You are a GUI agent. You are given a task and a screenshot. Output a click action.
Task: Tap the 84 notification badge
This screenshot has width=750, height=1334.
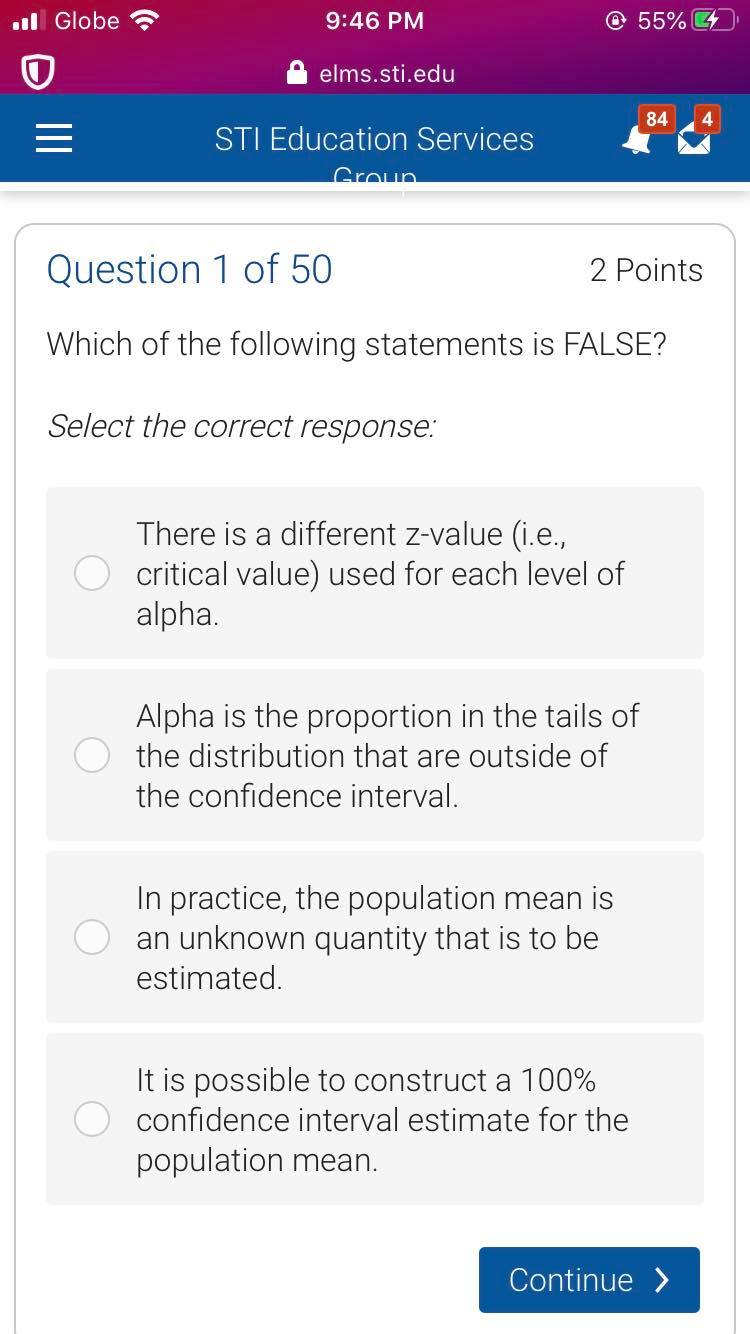(657, 119)
